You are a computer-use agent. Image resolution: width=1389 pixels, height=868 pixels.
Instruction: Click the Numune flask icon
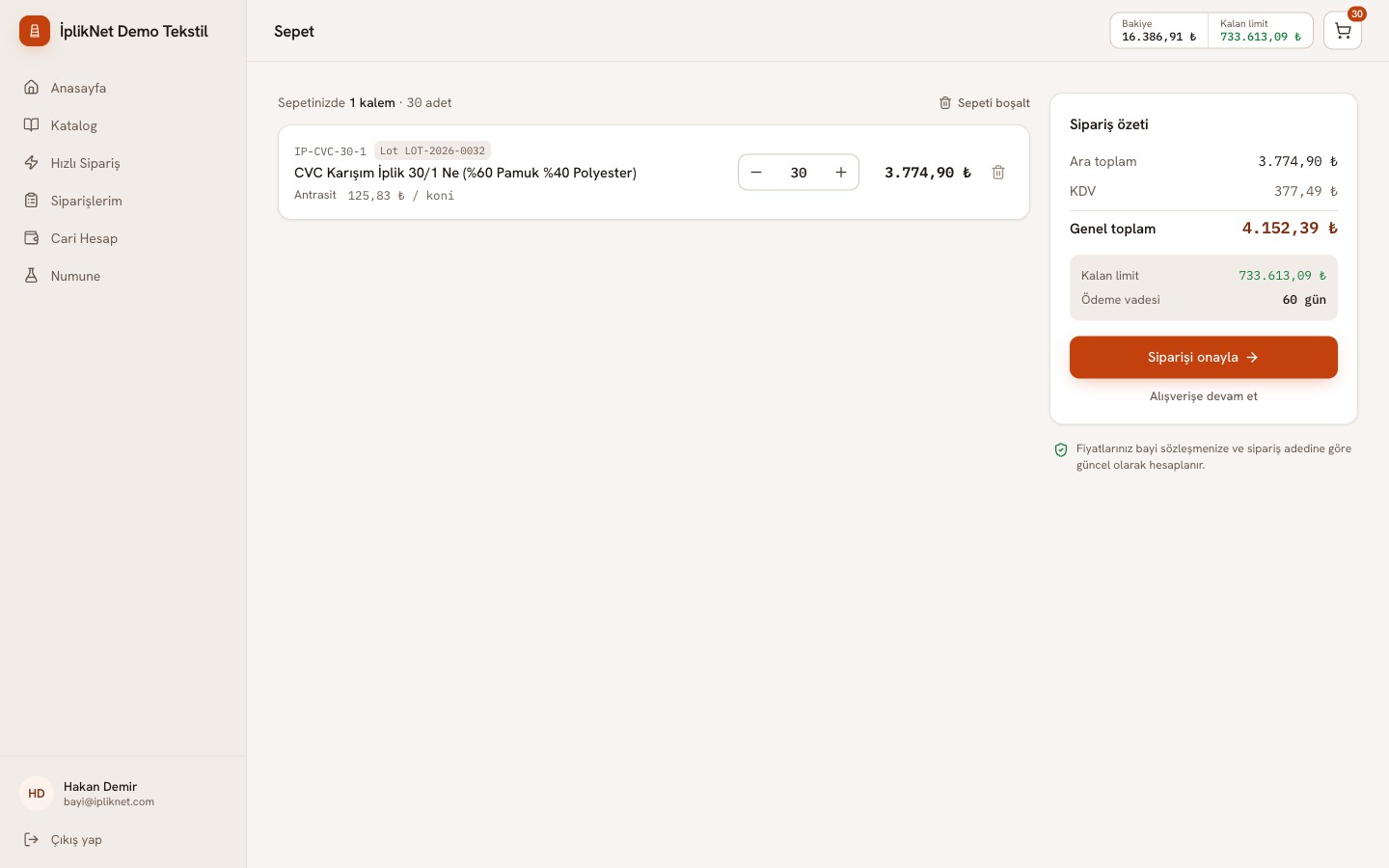pyautogui.click(x=32, y=276)
